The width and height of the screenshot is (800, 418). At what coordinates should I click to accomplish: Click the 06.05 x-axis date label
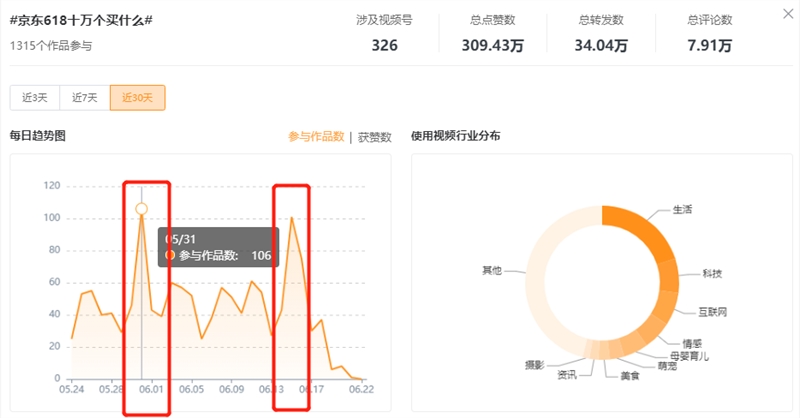pos(191,389)
